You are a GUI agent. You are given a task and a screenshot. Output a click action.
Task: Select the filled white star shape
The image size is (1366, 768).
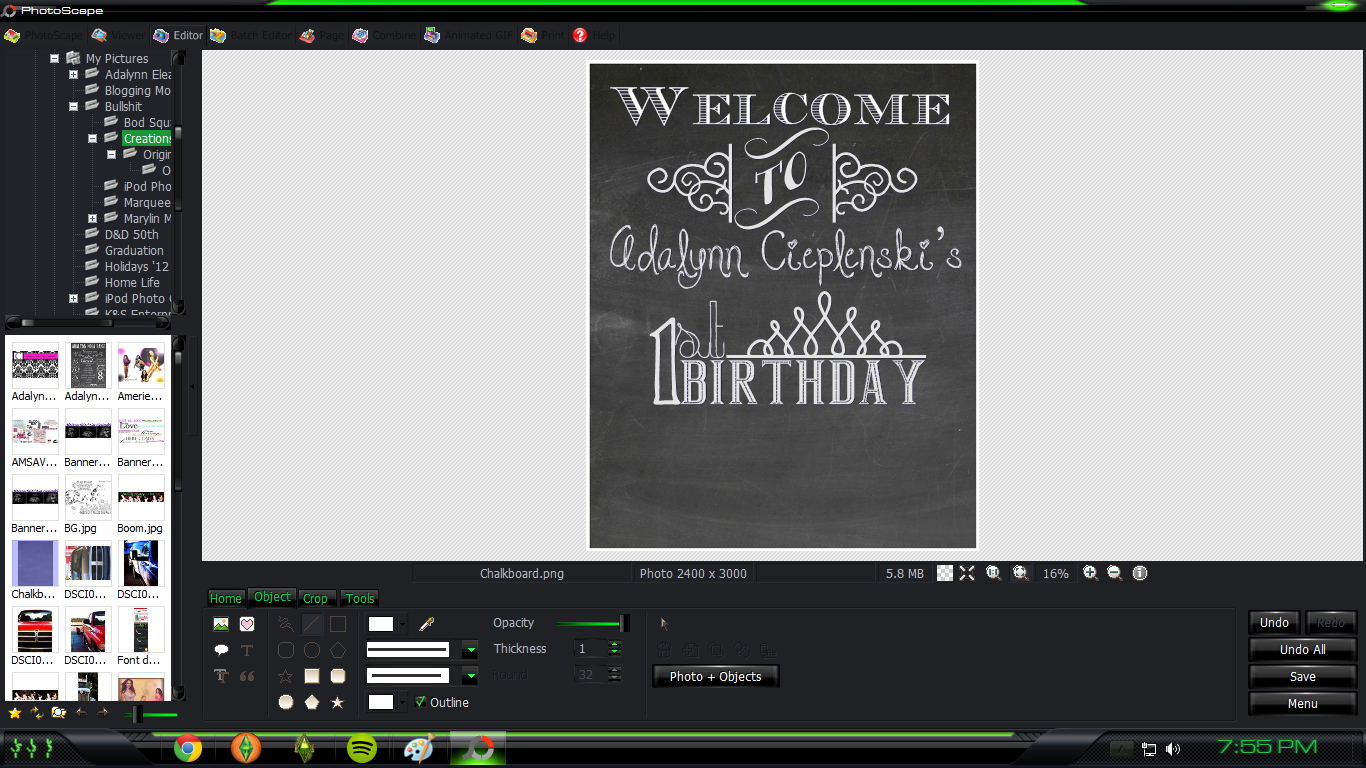click(x=338, y=703)
